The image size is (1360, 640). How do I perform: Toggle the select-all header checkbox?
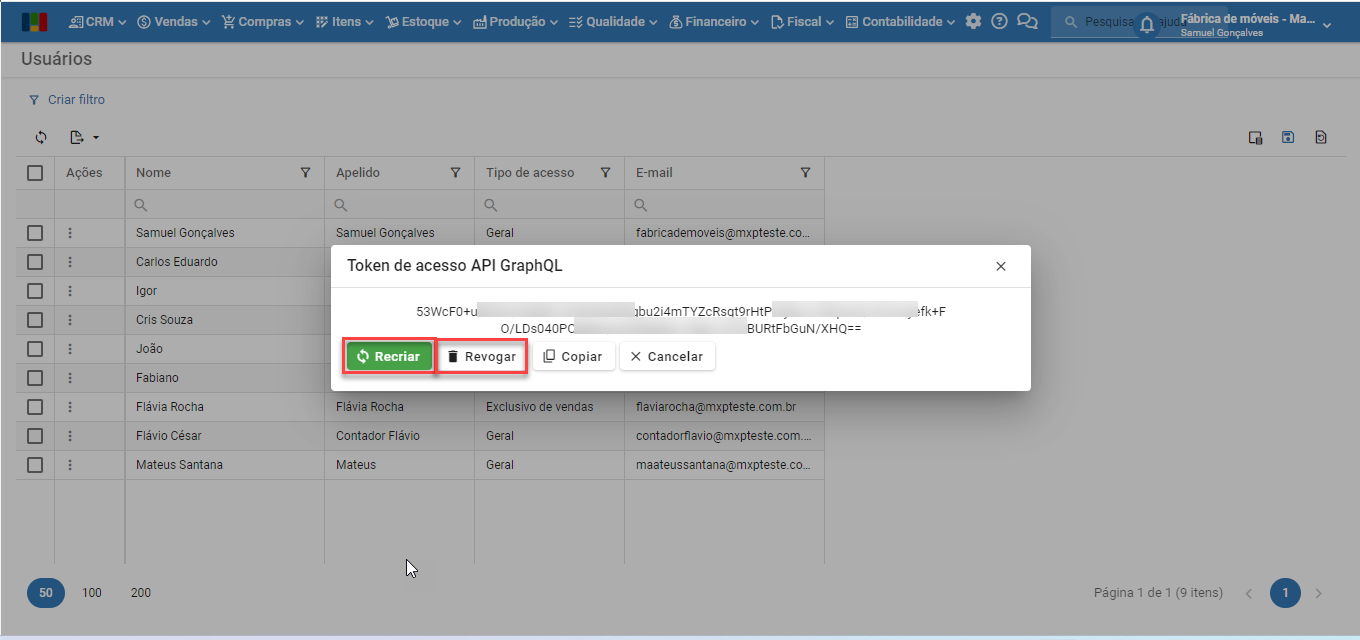tap(35, 173)
